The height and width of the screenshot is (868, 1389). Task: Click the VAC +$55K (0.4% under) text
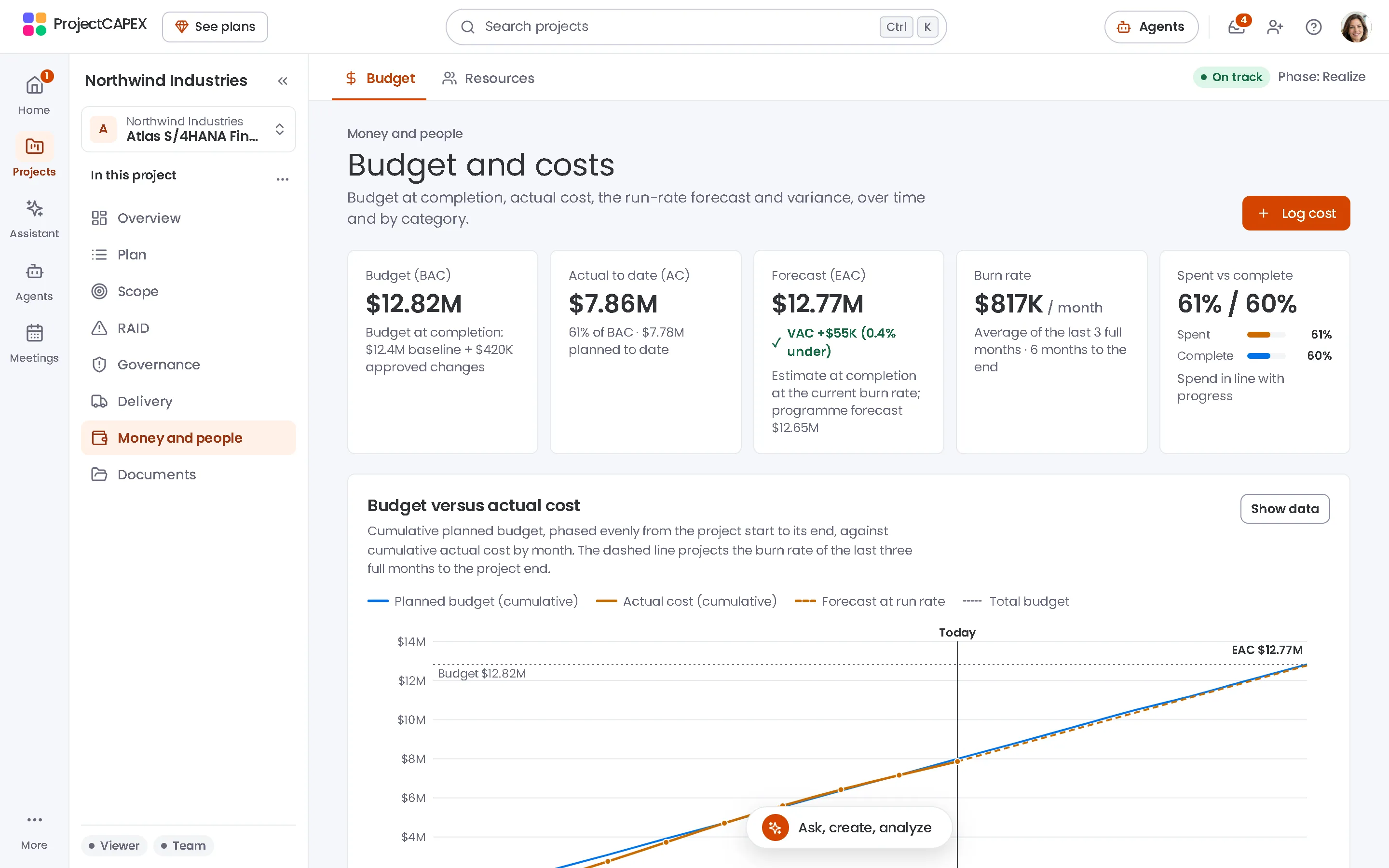point(841,342)
